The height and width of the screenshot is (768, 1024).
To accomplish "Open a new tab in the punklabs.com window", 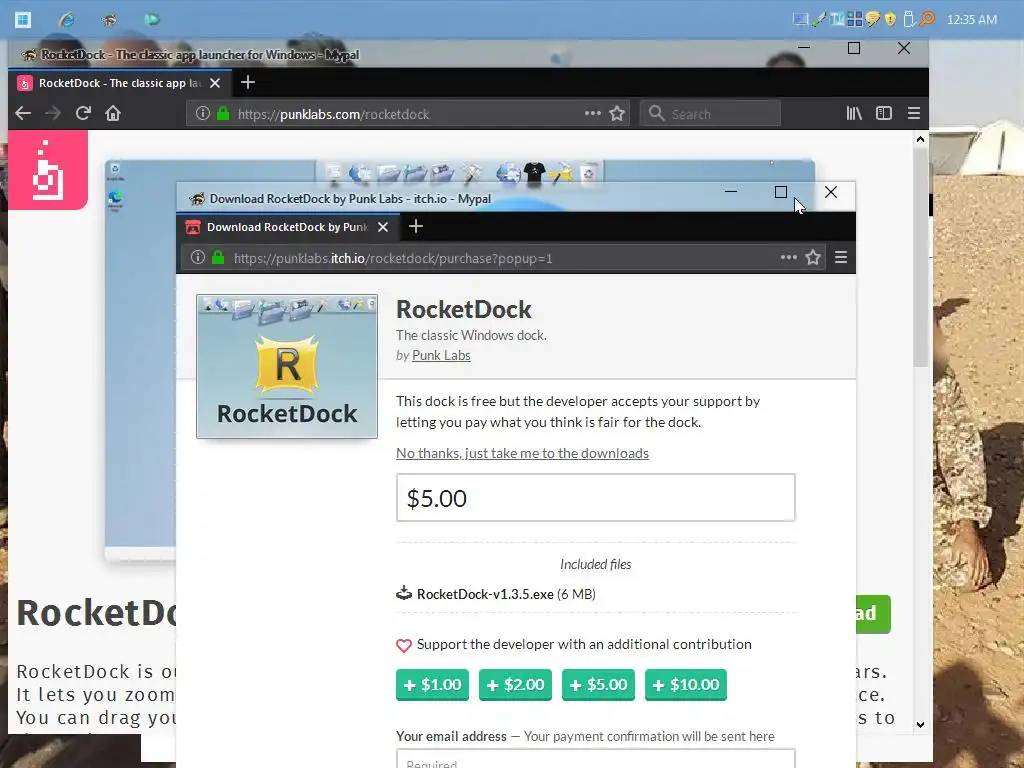I will click(248, 82).
